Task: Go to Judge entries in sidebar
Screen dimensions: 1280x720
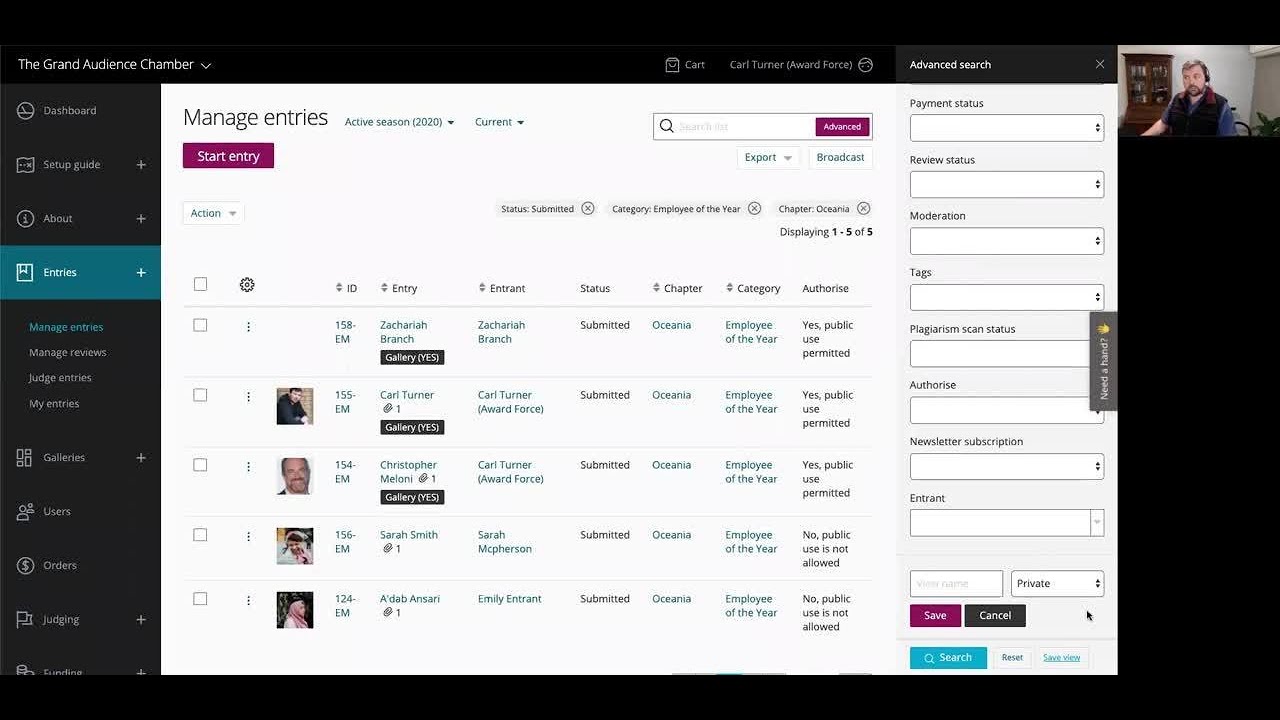Action: pos(60,378)
